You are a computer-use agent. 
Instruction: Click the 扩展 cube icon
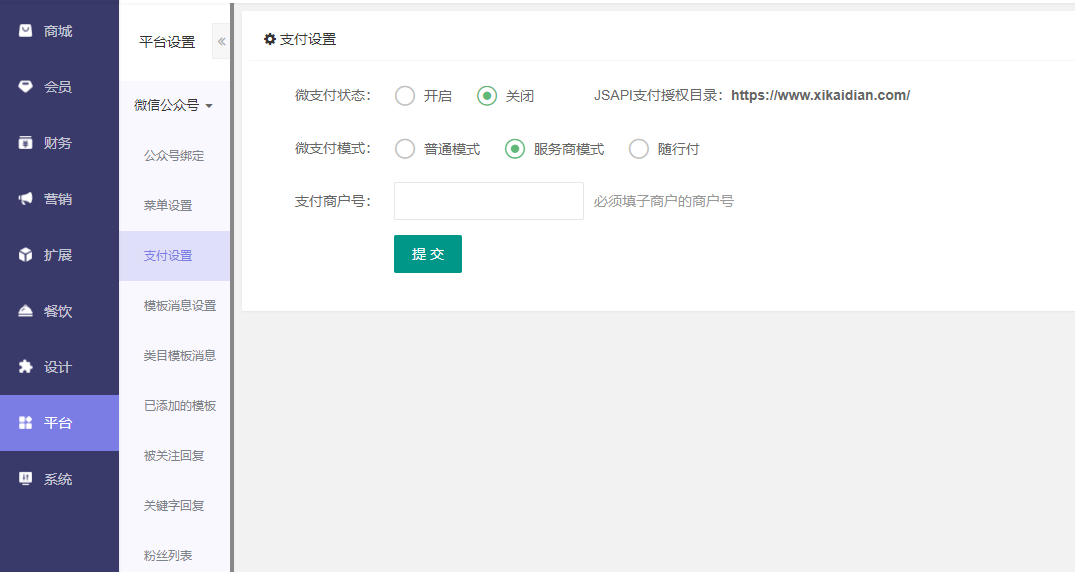pos(25,254)
